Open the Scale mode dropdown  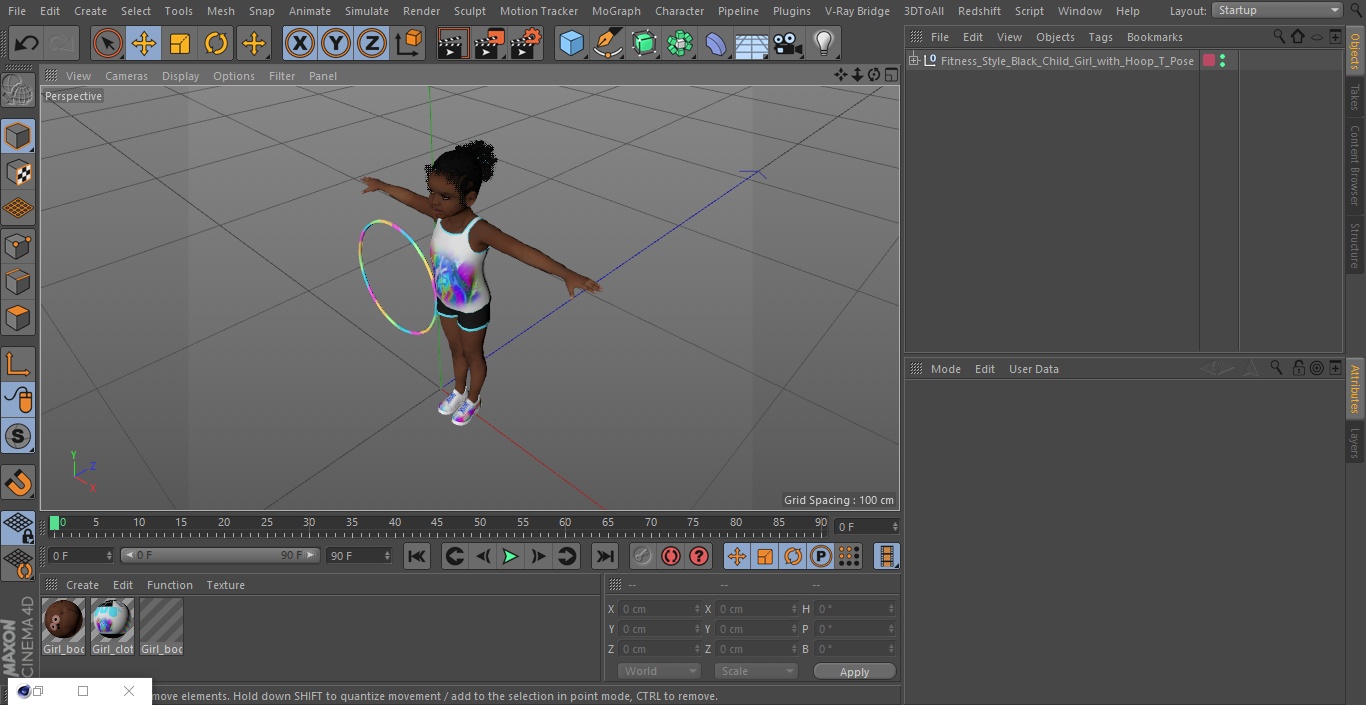(756, 671)
